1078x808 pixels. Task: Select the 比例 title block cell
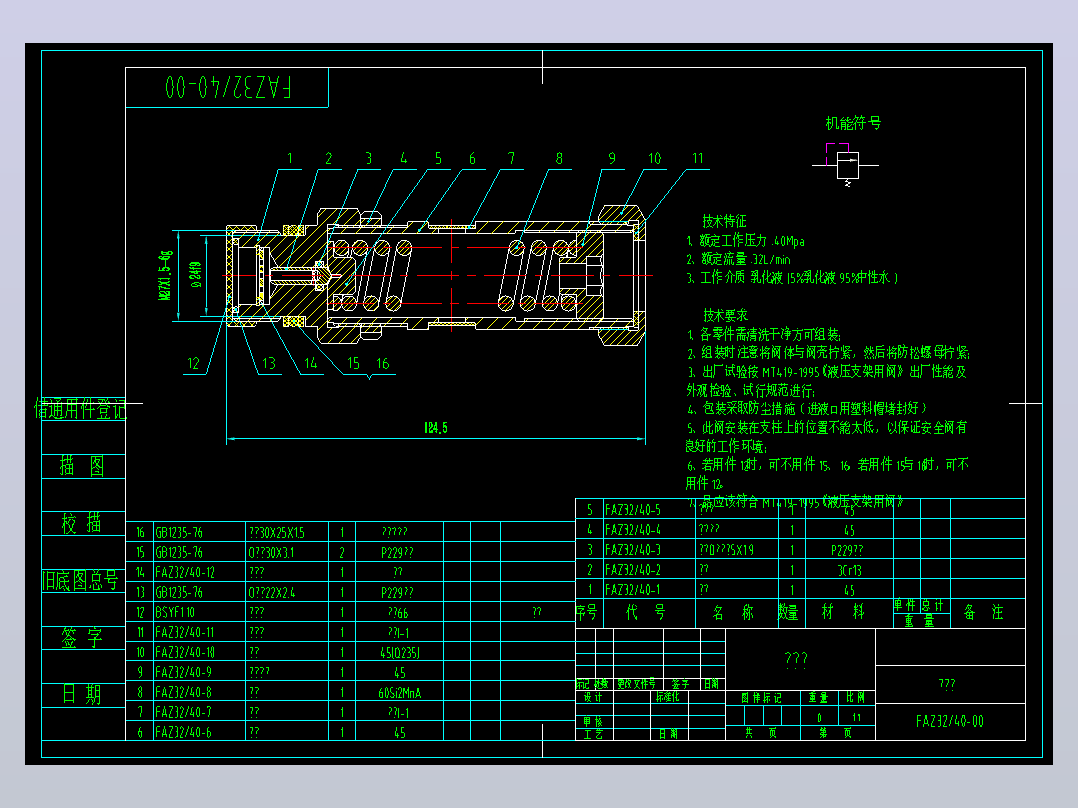(x=856, y=698)
